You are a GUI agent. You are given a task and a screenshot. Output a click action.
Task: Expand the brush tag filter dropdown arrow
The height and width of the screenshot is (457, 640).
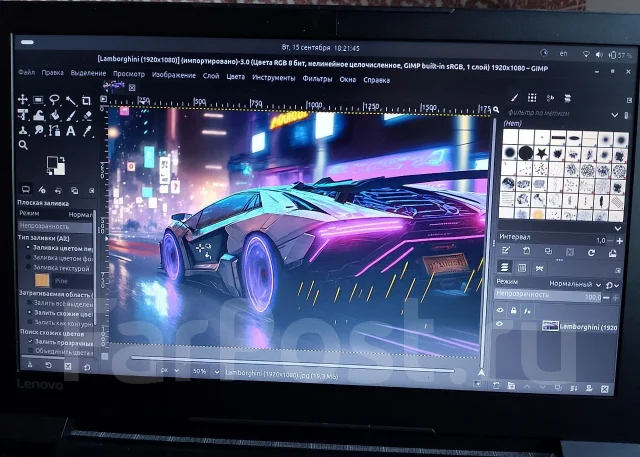pos(614,115)
